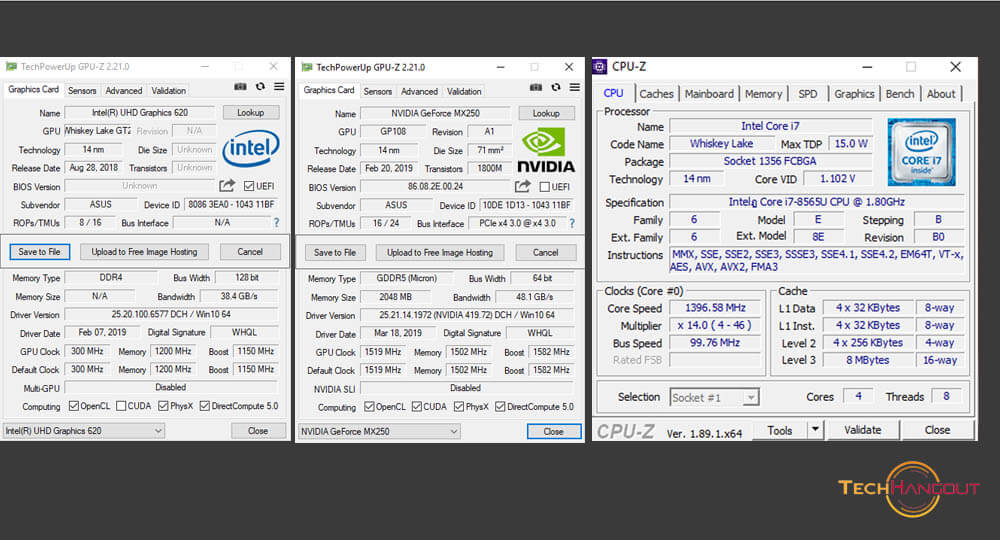
Task: Open the Bench tab in CPU-Z
Action: point(900,94)
